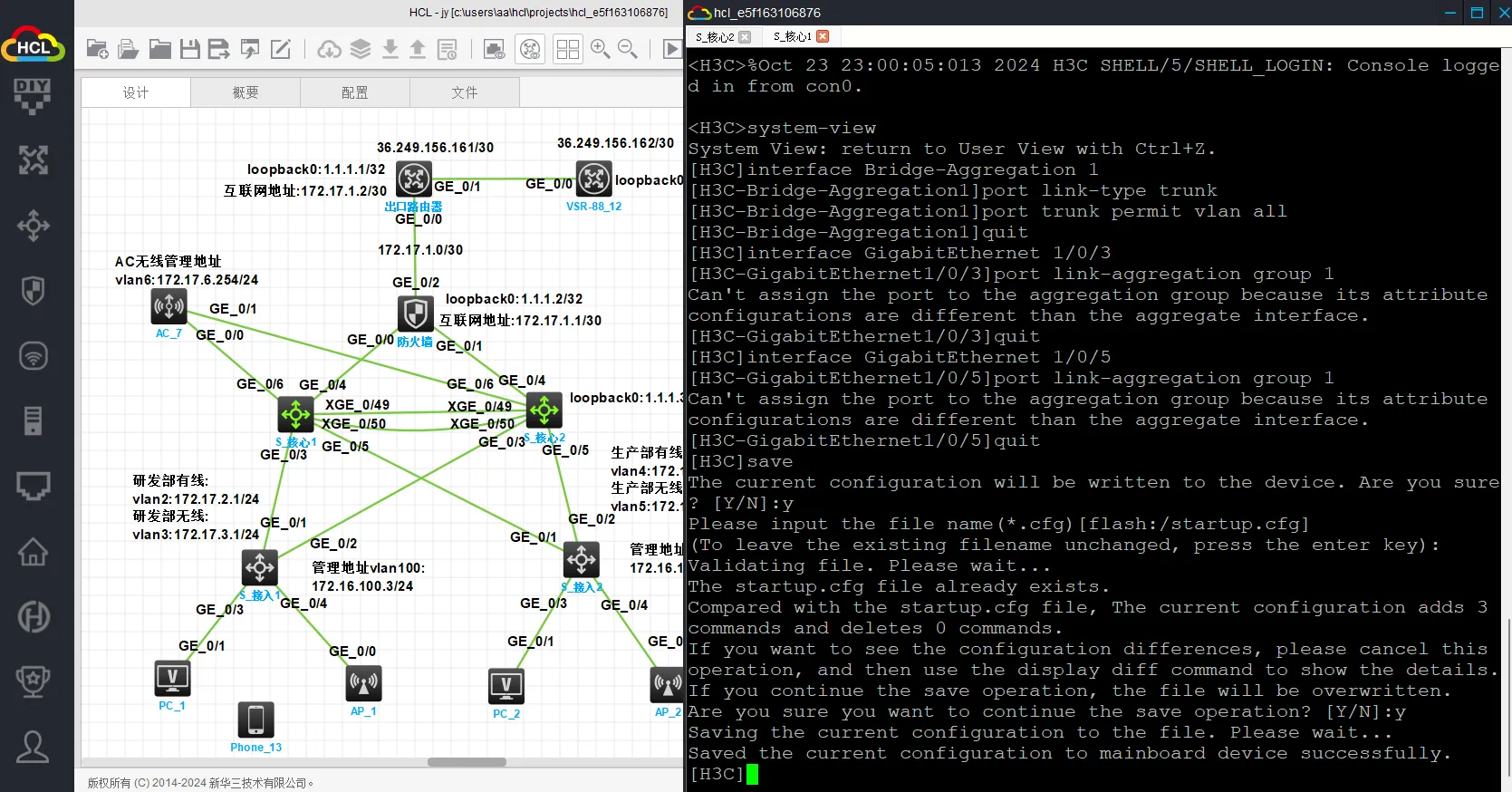The height and width of the screenshot is (792, 1512).
Task: Select the PC_2 host node
Action: click(x=506, y=686)
